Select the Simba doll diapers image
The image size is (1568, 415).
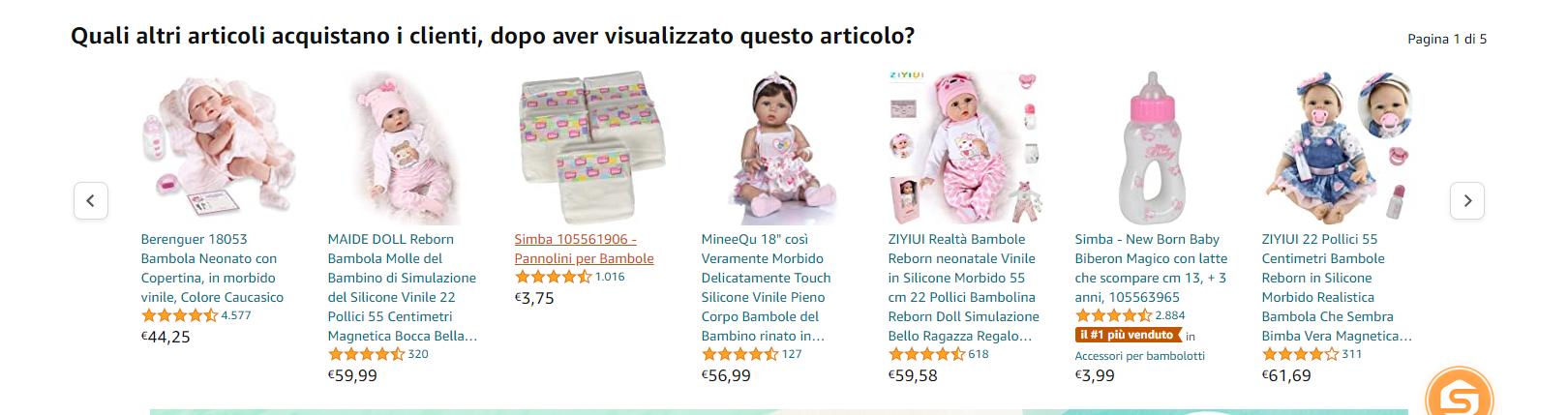[x=591, y=147]
